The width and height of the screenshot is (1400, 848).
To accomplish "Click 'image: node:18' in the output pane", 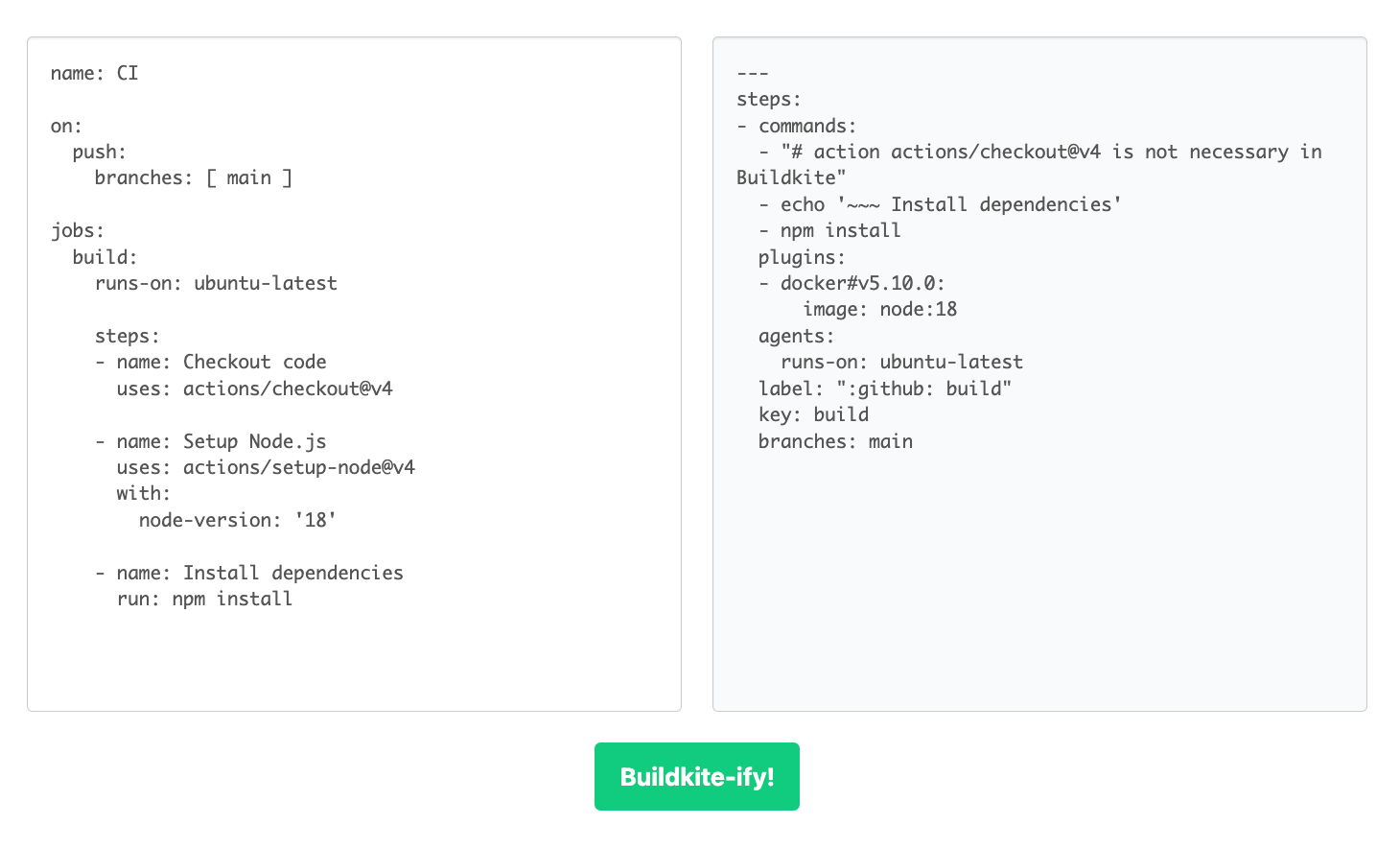I will (x=879, y=309).
